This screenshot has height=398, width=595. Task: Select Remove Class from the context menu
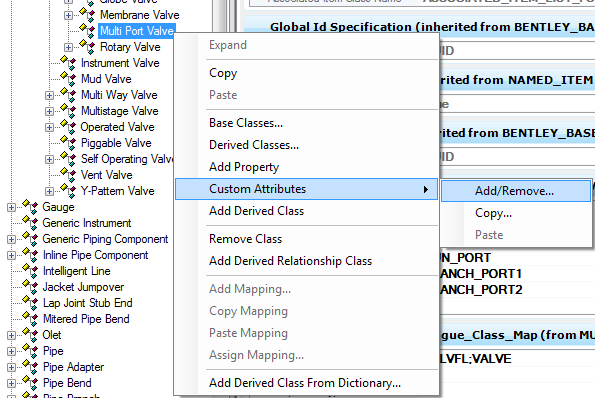(x=246, y=239)
